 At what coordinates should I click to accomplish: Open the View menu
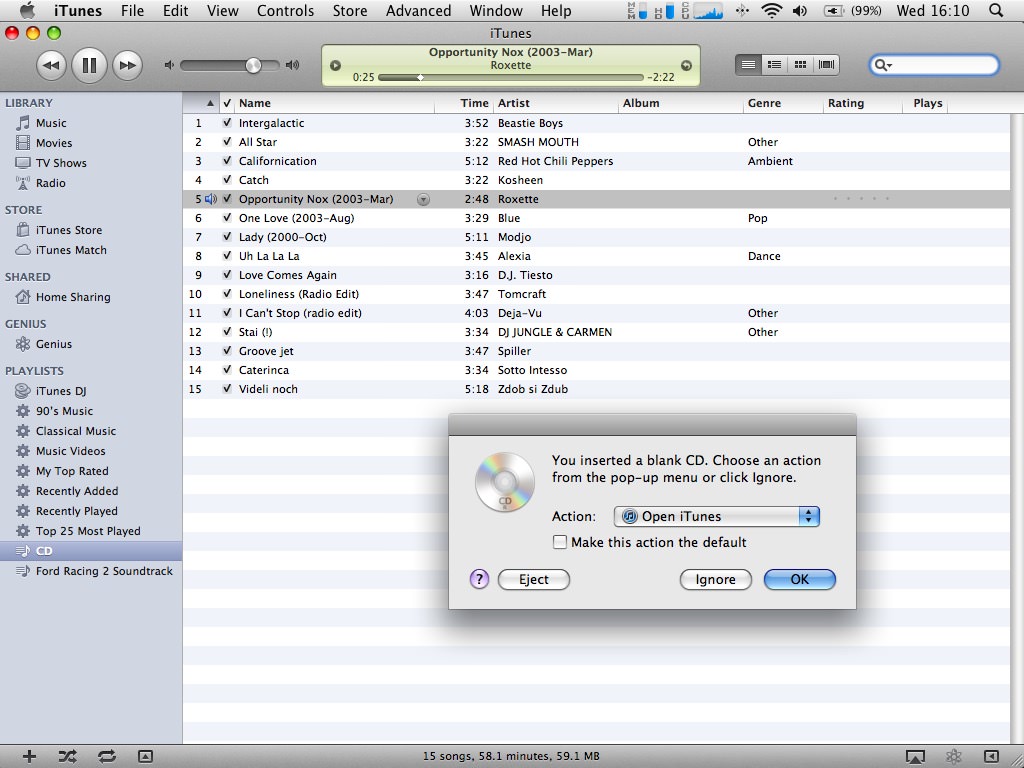[223, 11]
